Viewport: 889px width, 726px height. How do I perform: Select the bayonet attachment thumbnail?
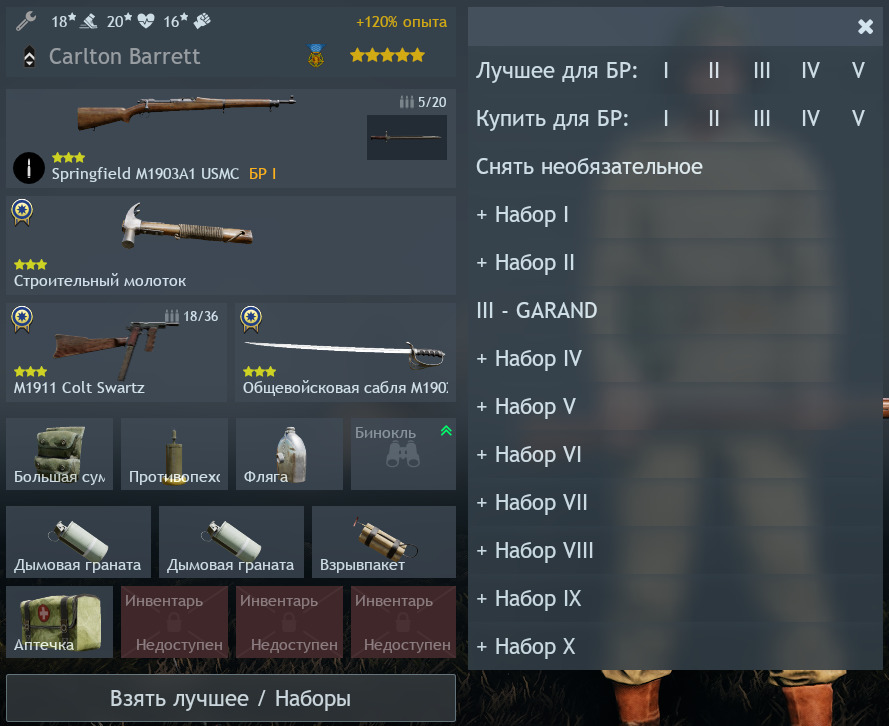point(407,137)
